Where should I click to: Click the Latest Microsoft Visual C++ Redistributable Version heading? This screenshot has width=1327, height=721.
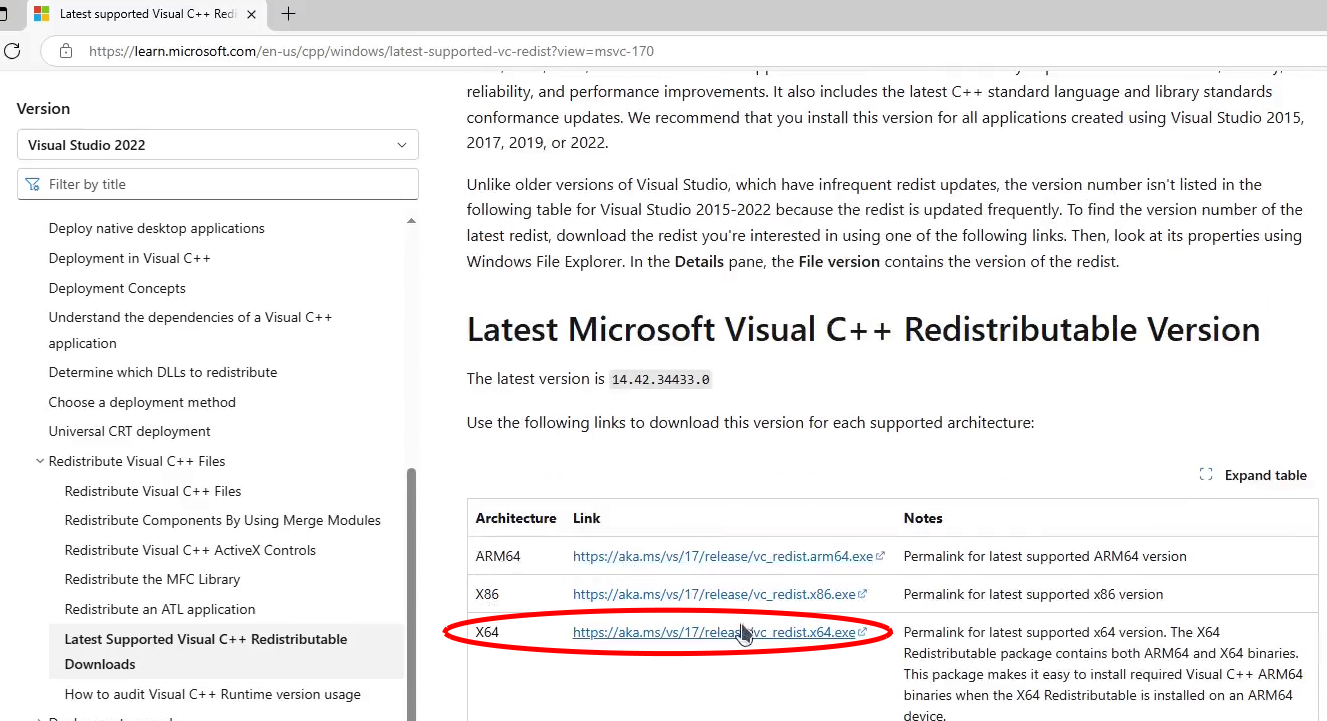[863, 329]
